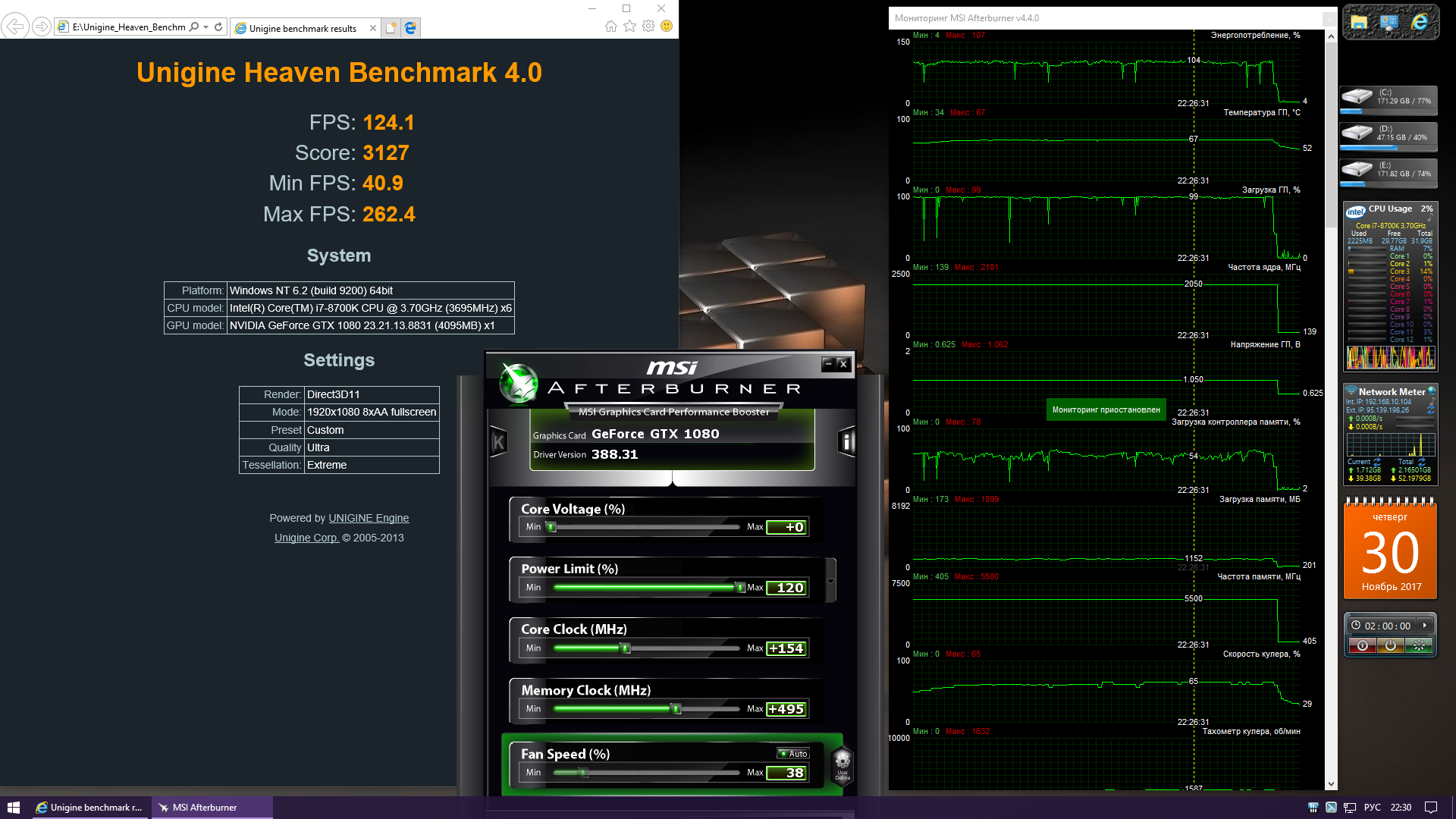Expand the Power Limit side arrow
Screen dimensions: 1456x819
tap(830, 581)
